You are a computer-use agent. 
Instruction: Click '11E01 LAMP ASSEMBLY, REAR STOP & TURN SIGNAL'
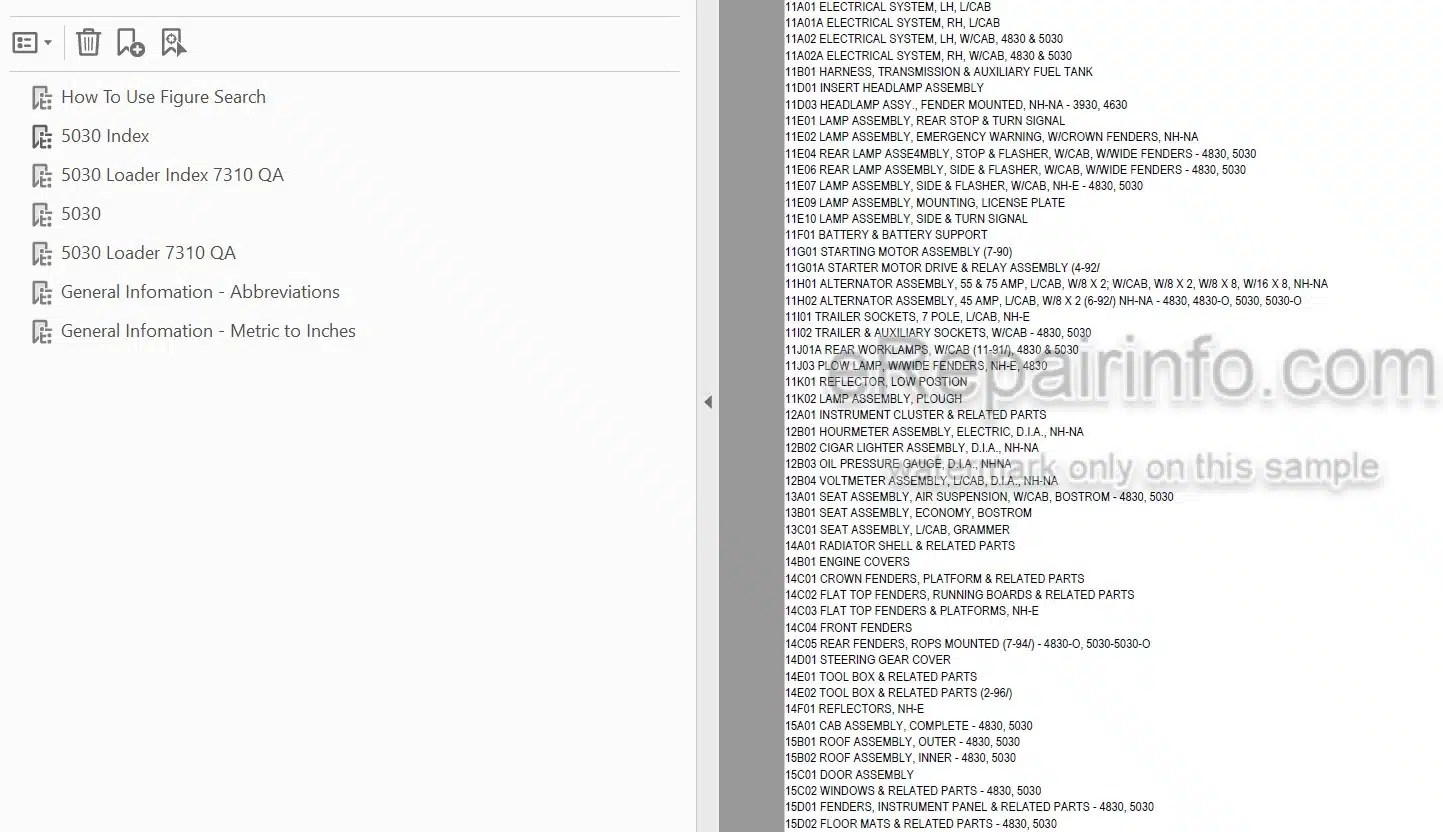point(925,121)
